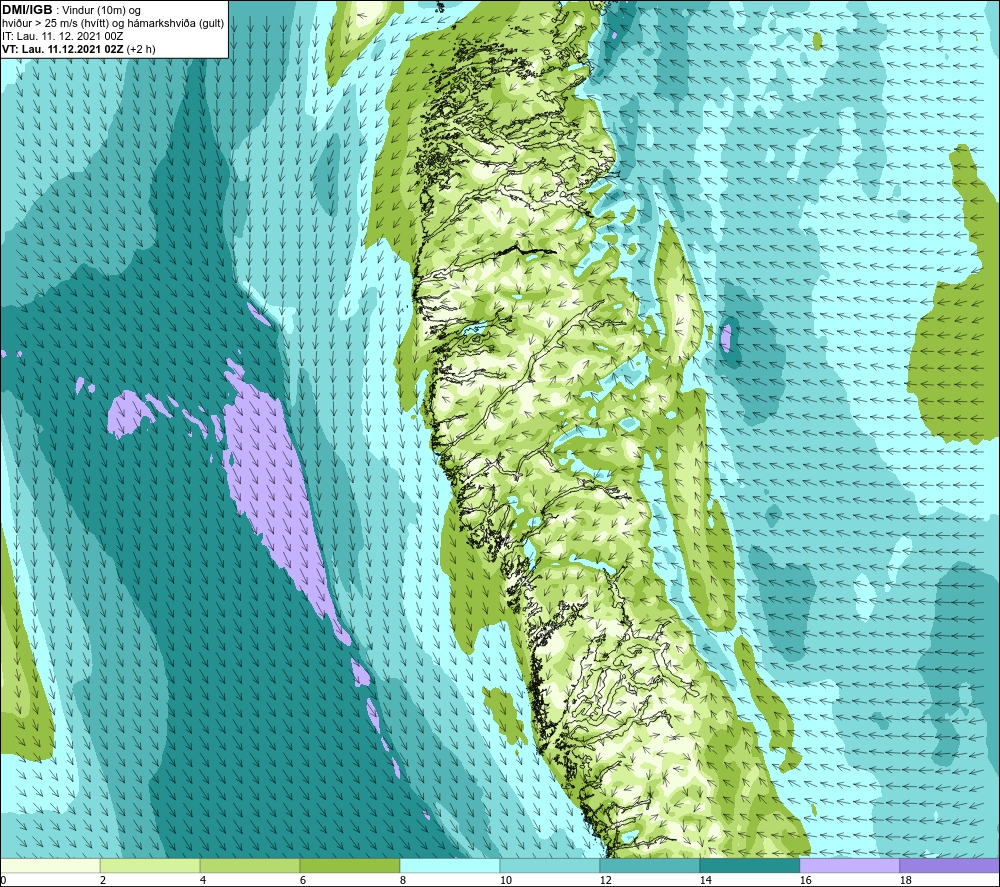This screenshot has width=1000, height=887.
Task: Click the medium teal 12–14 legend swatch
Action: pos(650,865)
